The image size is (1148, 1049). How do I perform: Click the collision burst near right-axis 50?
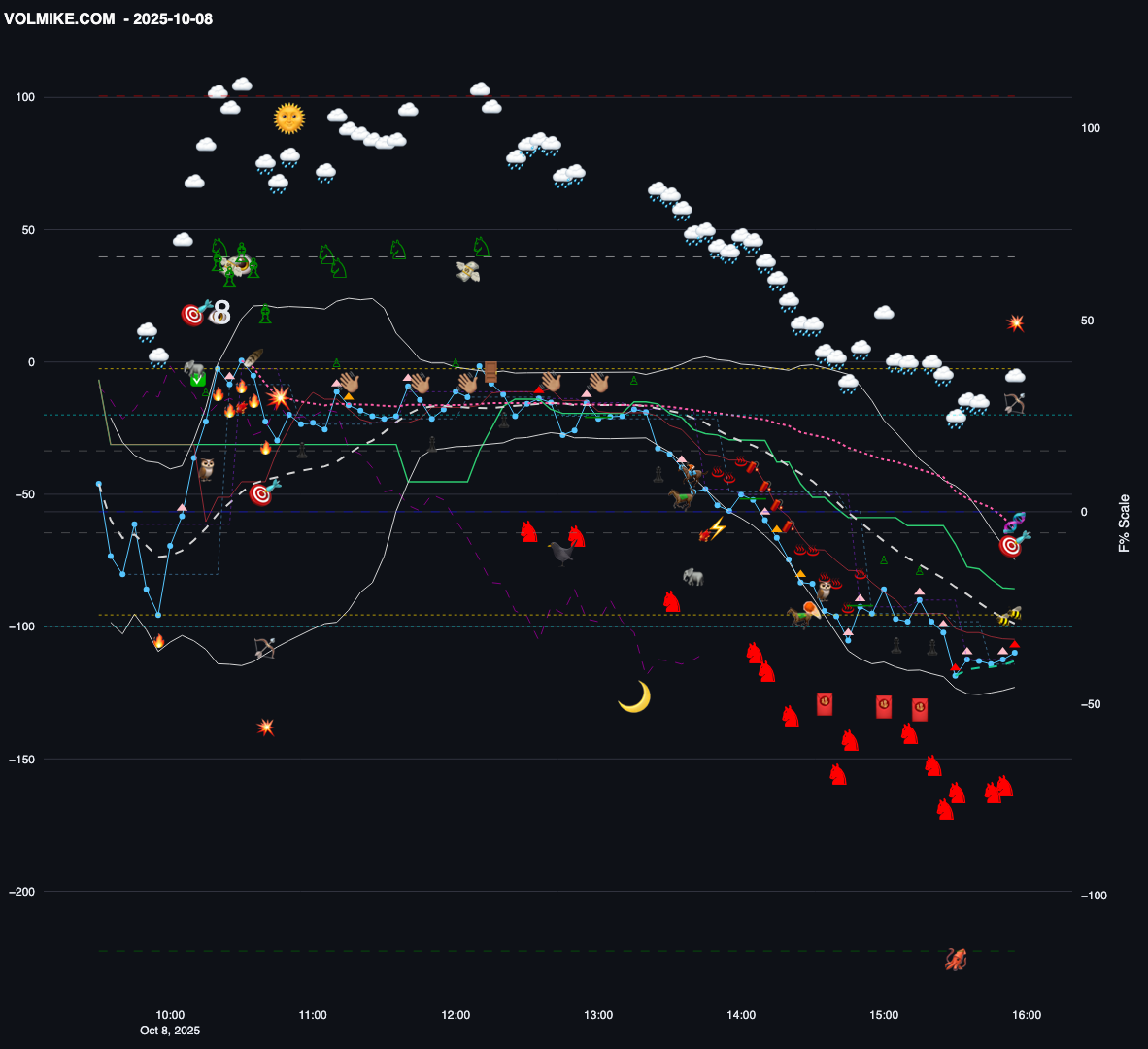tap(1015, 322)
